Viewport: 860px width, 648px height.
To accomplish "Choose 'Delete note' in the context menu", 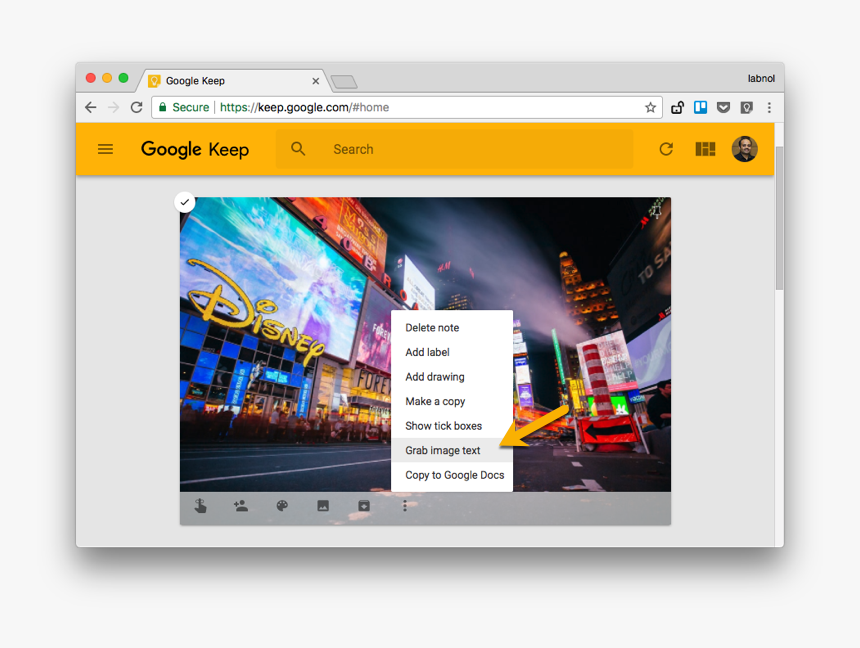I will (432, 328).
